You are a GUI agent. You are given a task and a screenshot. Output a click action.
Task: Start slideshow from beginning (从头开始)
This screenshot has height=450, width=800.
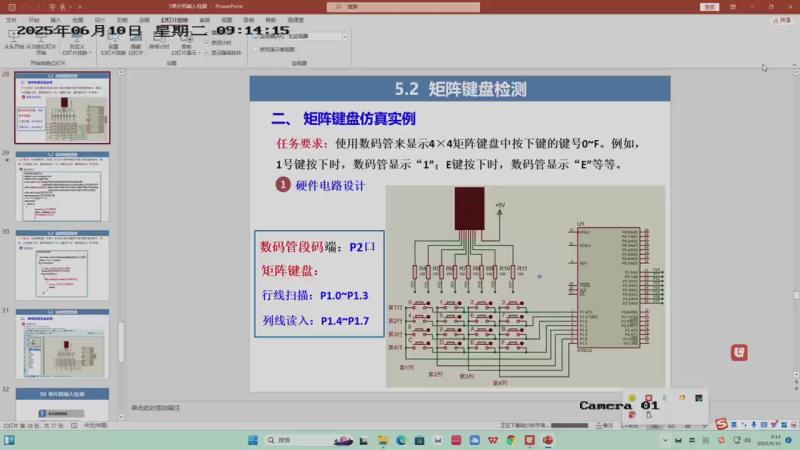[x=14, y=40]
